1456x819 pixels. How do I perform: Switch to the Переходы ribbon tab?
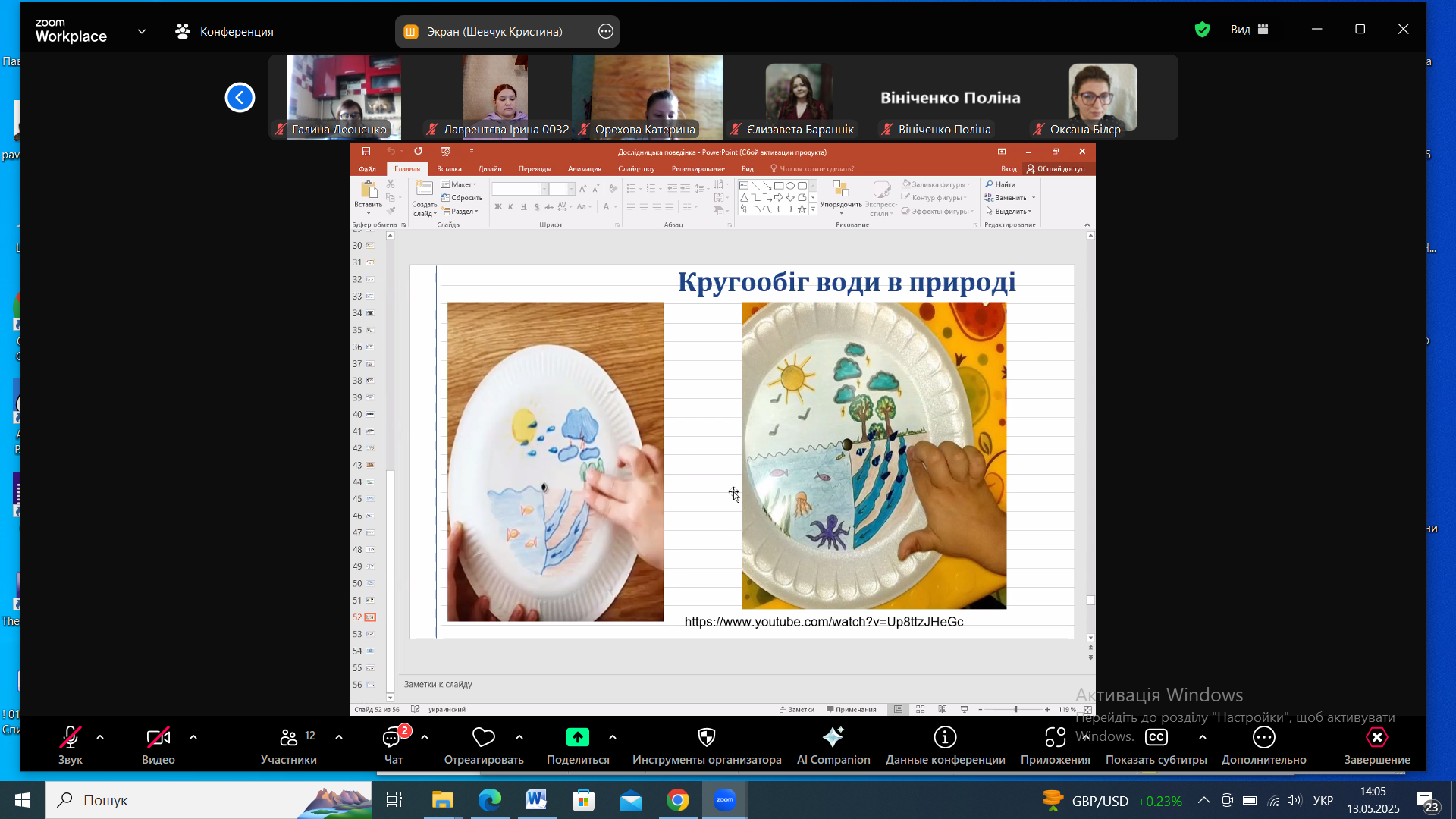coord(535,169)
